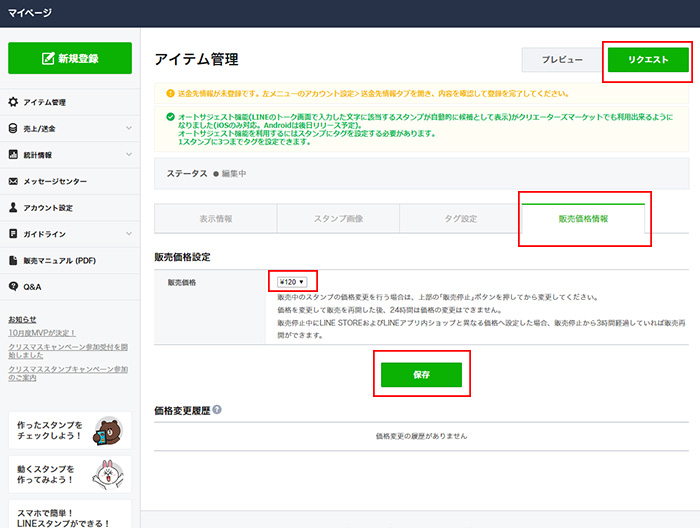Click the Q&A icon in sidebar

(x=13, y=287)
